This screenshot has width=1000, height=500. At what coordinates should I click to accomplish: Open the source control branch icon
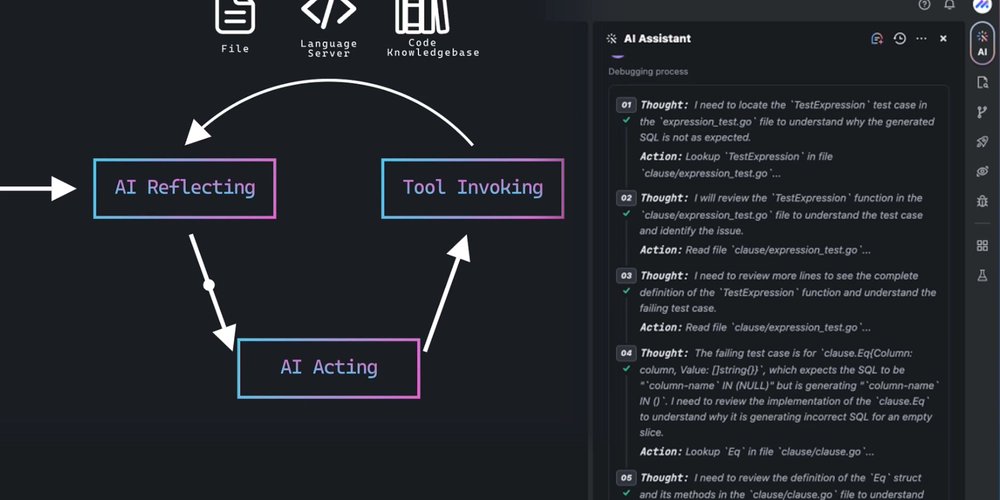(982, 112)
